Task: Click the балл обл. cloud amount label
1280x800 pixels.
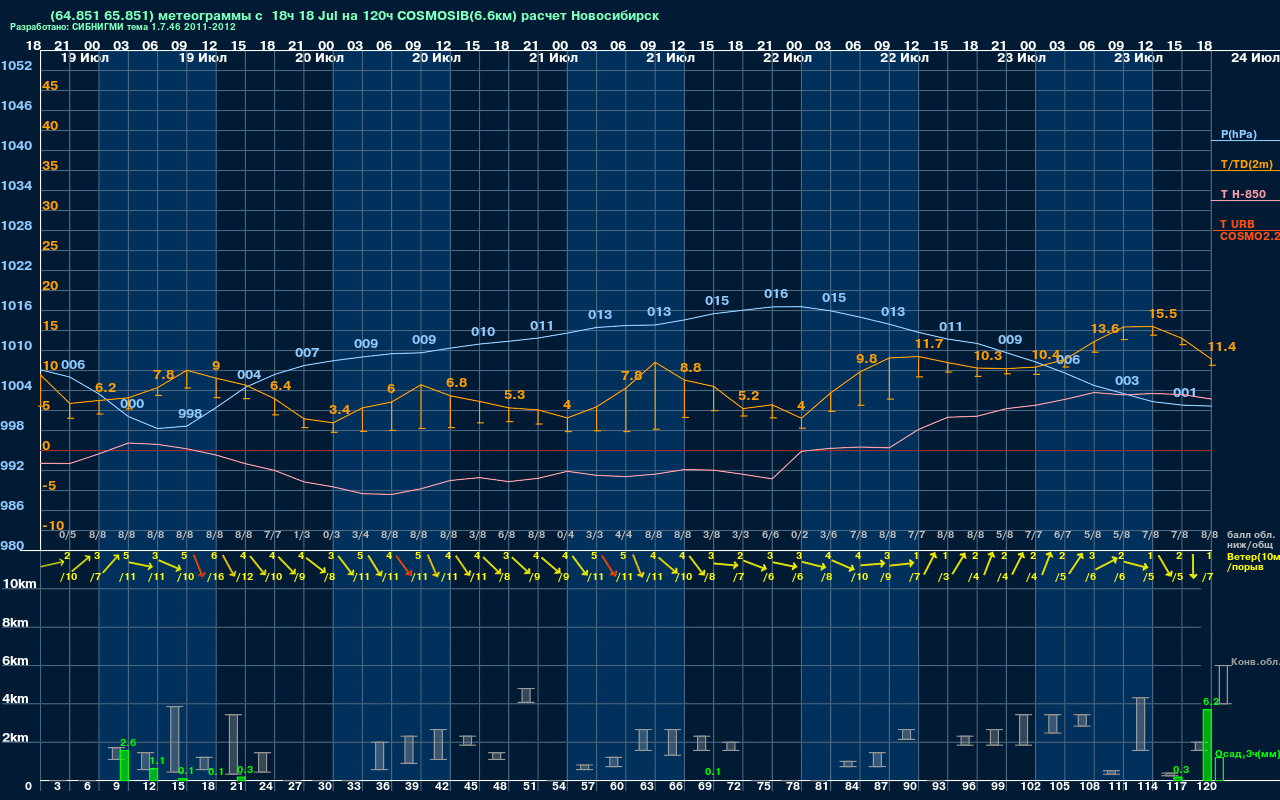Action: (1251, 534)
